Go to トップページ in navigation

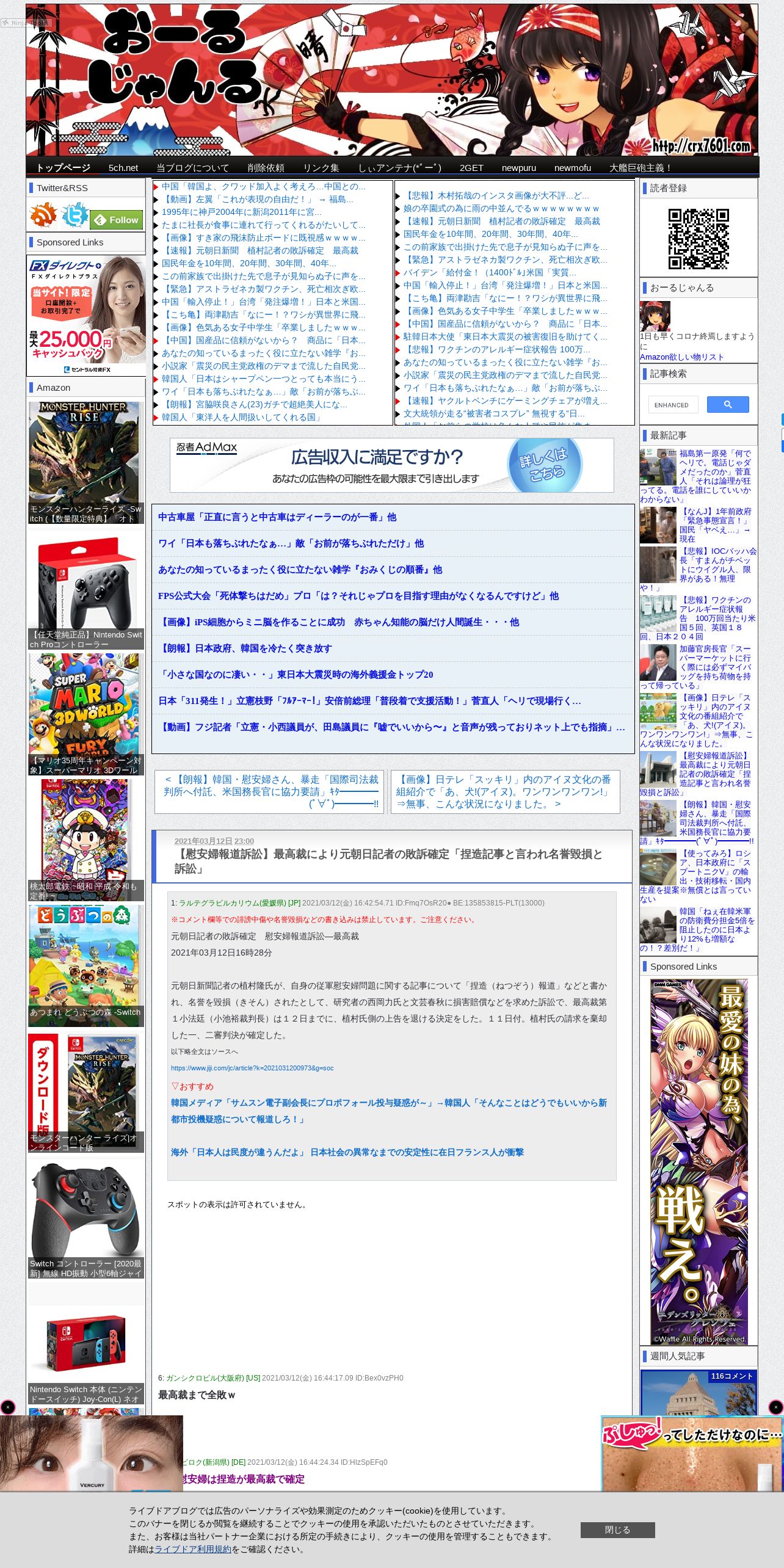coord(63,168)
